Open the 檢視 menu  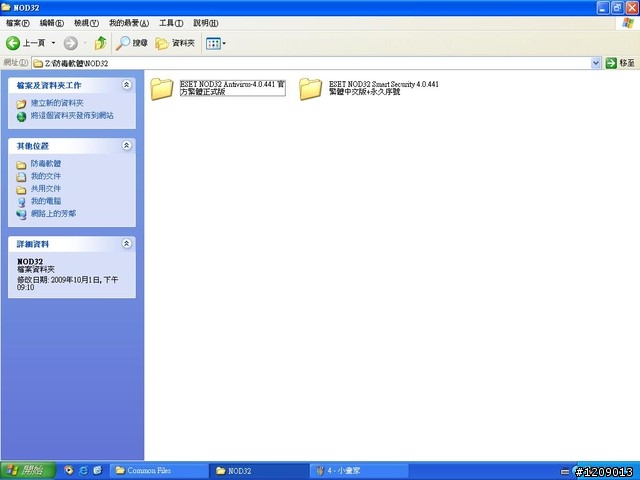86,23
